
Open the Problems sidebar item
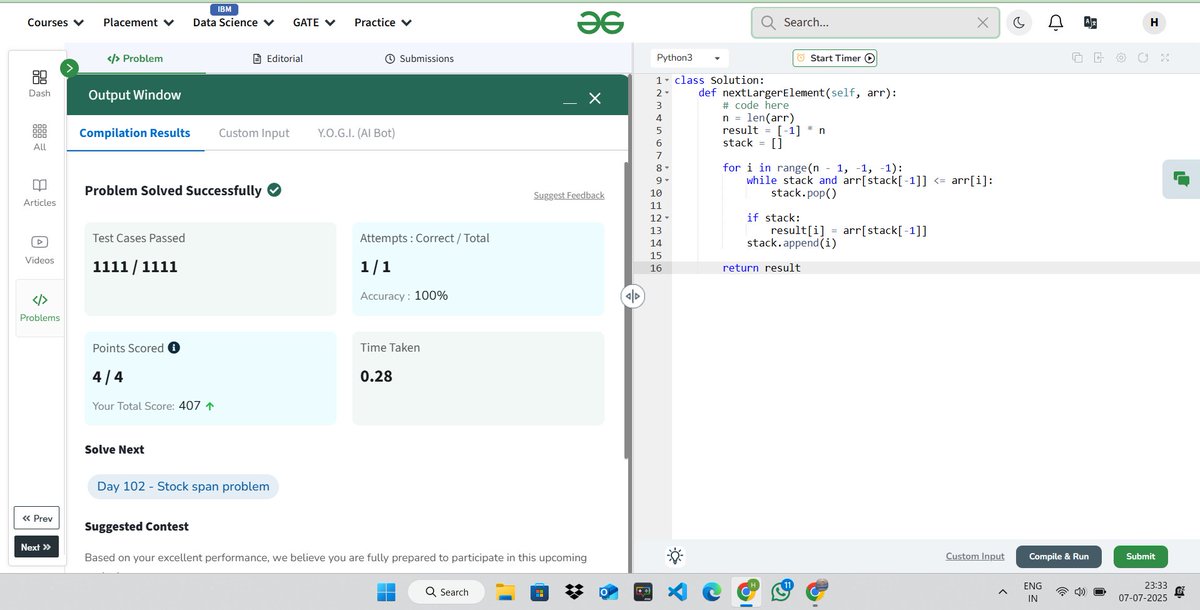(x=39, y=307)
